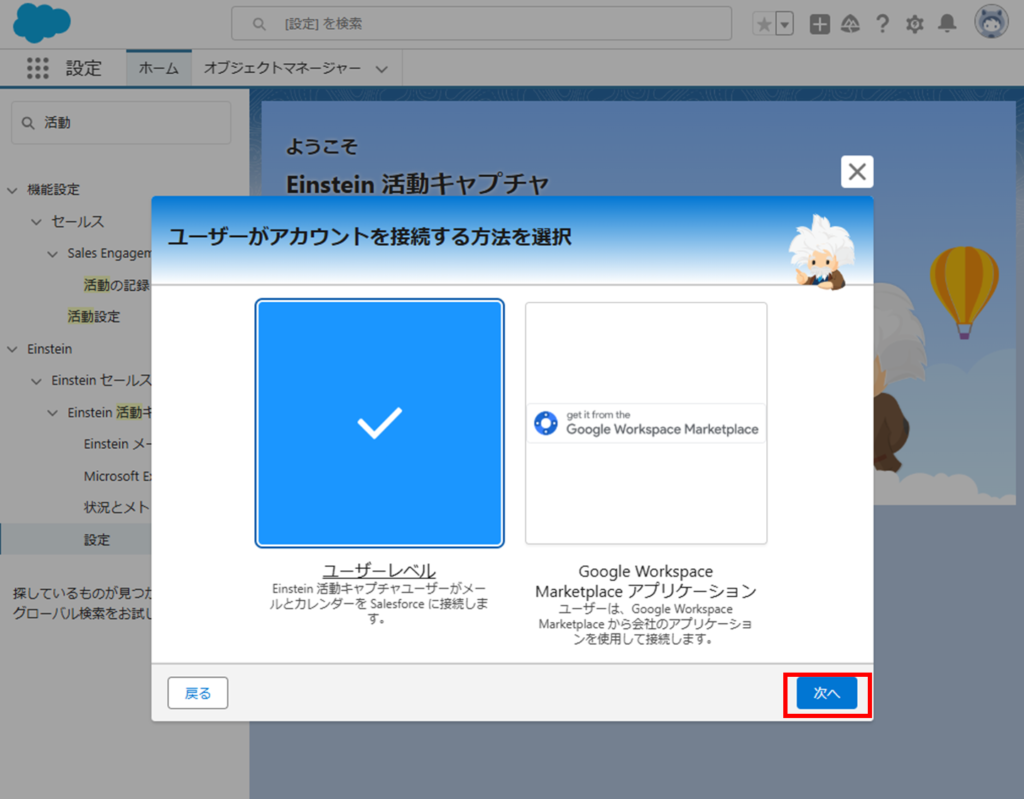This screenshot has height=799, width=1024.
Task: Open the help question mark icon
Action: coord(882,24)
